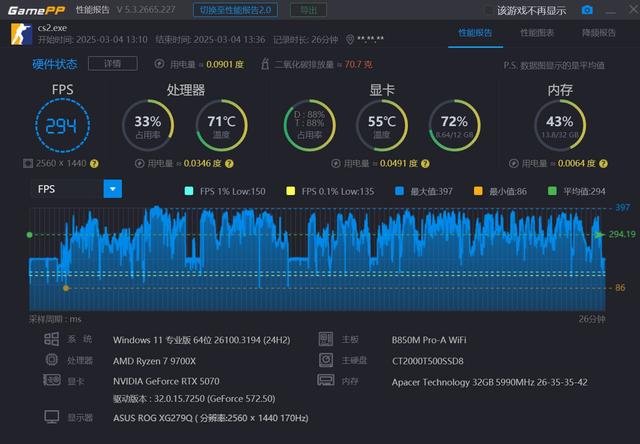The image size is (640, 444).
Task: Click the GPU usage 88% gauge
Action: click(309, 125)
